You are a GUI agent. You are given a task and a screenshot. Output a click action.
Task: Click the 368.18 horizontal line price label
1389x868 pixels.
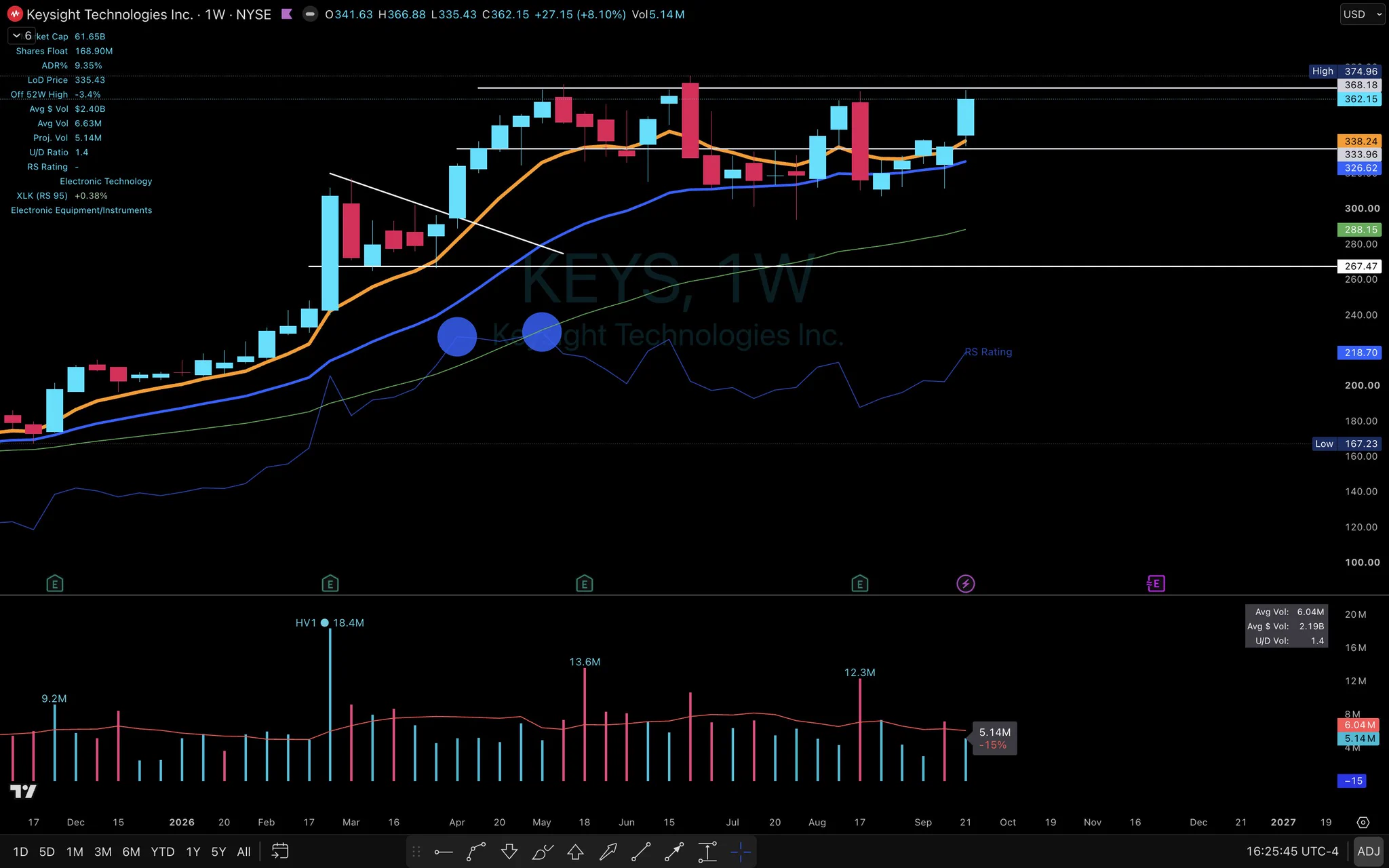point(1360,85)
